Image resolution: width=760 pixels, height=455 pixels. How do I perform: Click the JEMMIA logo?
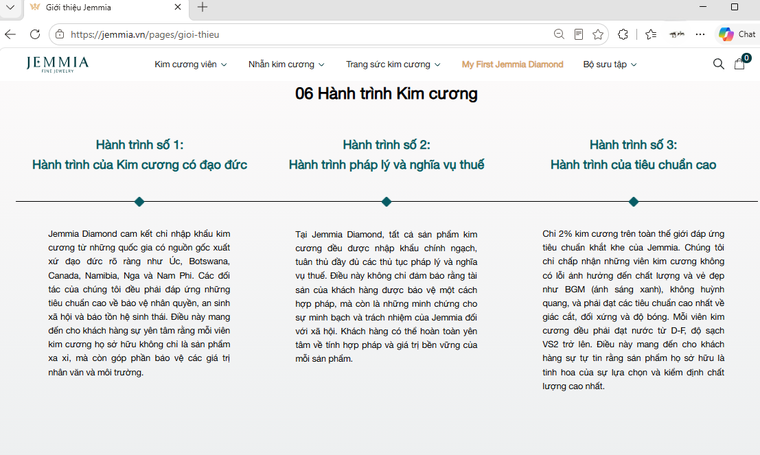(57, 64)
